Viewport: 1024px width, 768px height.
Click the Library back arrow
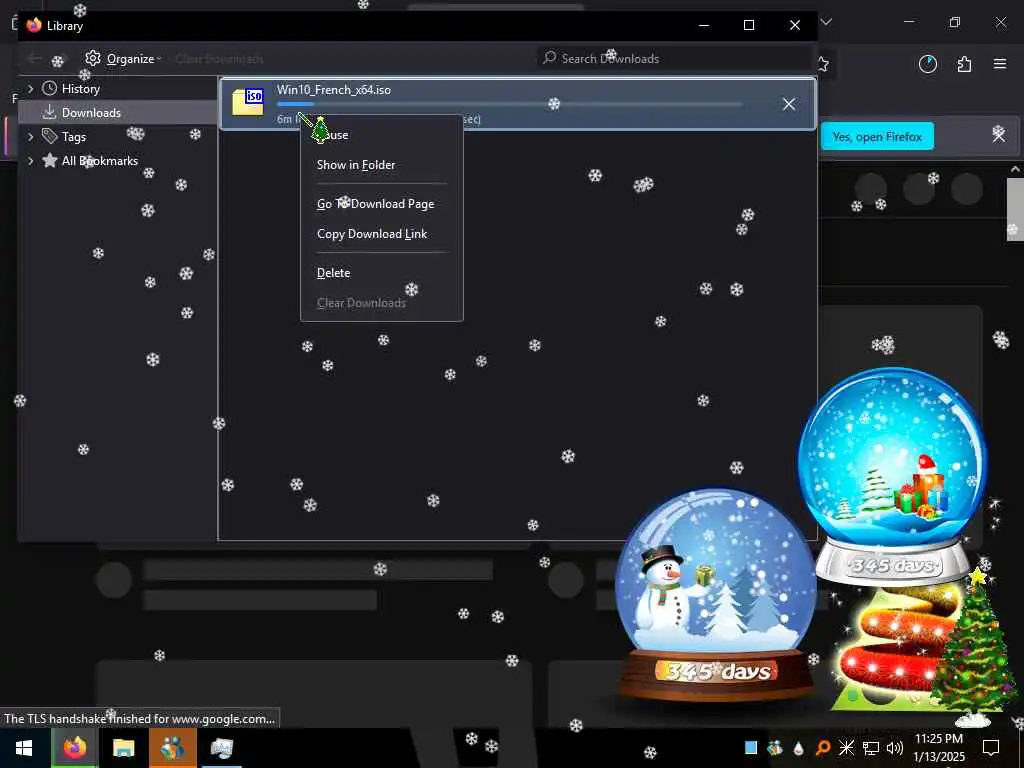(35, 59)
